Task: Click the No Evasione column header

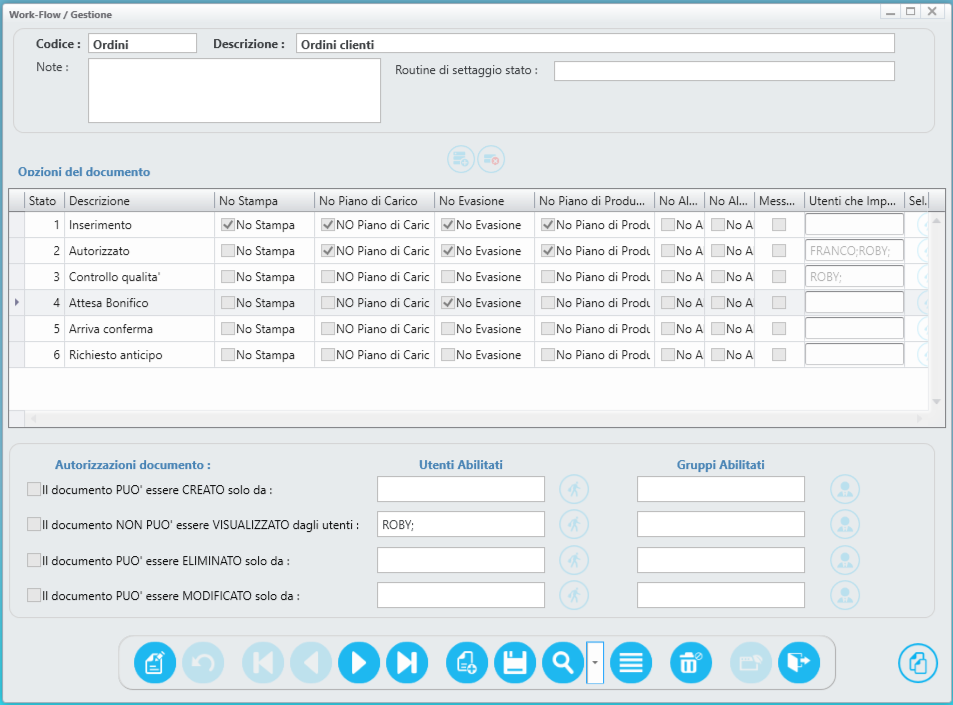Action: click(484, 201)
